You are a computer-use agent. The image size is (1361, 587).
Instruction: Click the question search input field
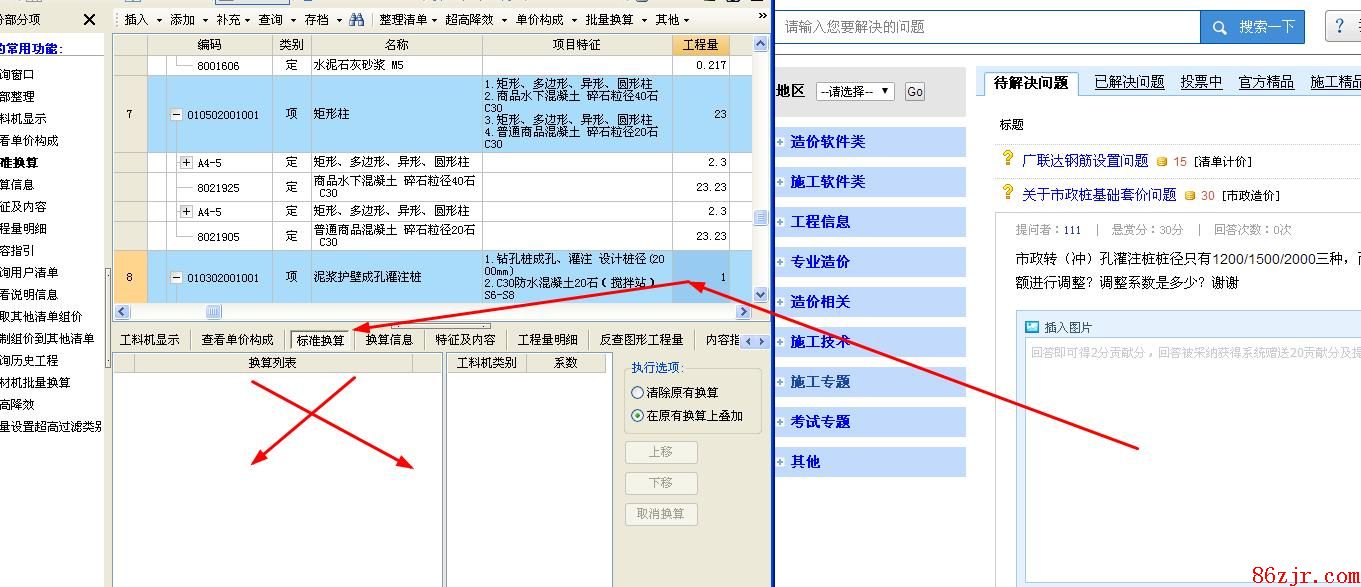coord(990,27)
